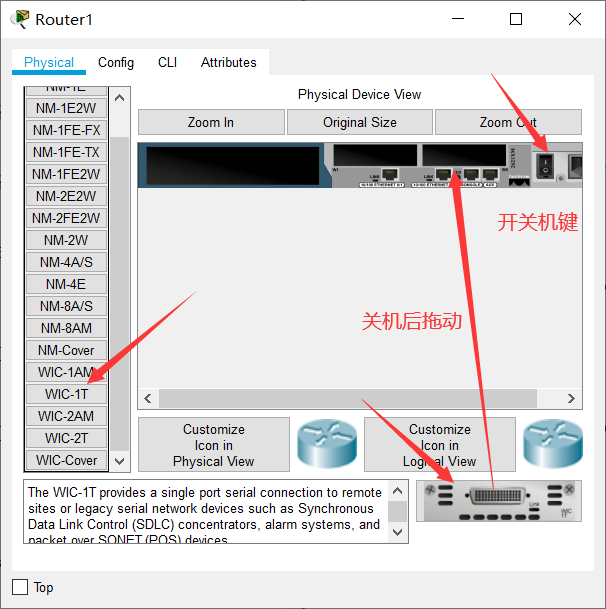The image size is (606, 609).
Task: Click description box scroll up arrow
Action: [397, 491]
